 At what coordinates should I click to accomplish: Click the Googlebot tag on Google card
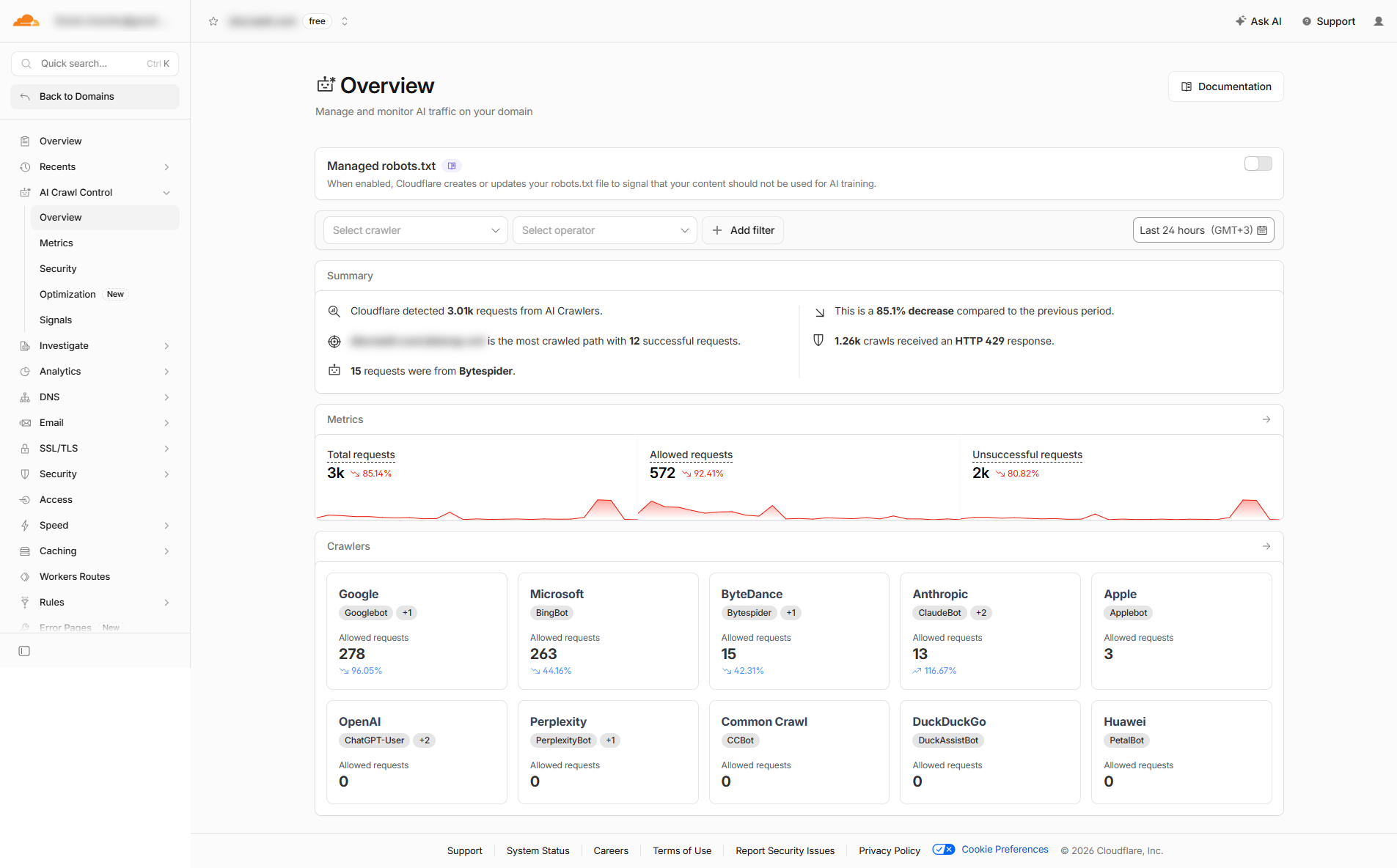pos(366,613)
